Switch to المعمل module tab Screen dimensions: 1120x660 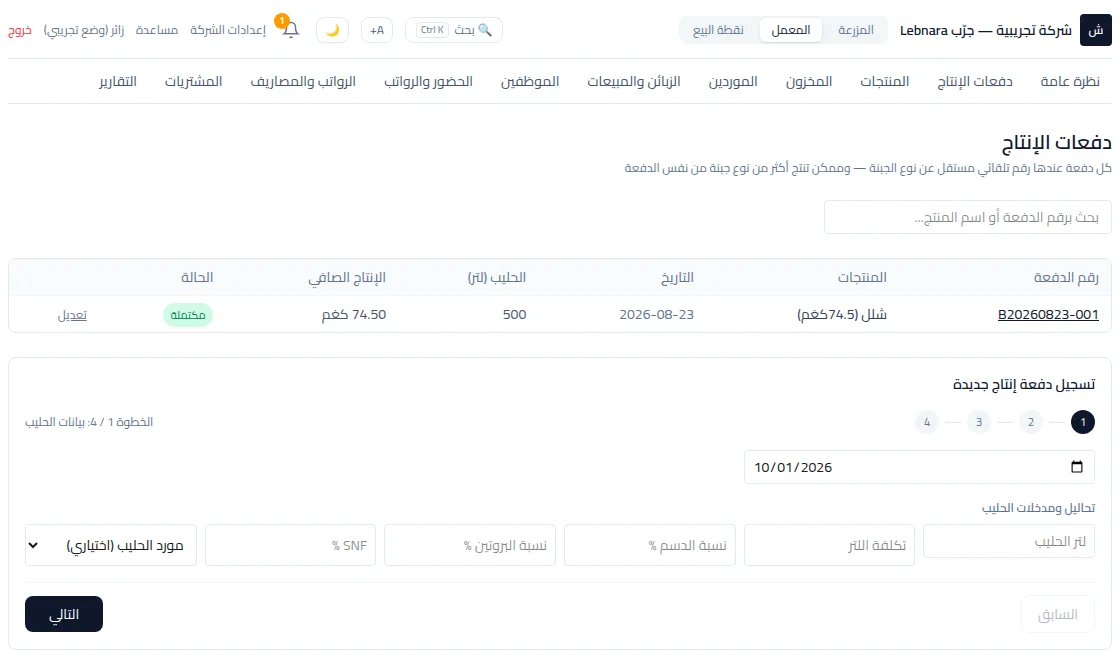click(x=791, y=30)
